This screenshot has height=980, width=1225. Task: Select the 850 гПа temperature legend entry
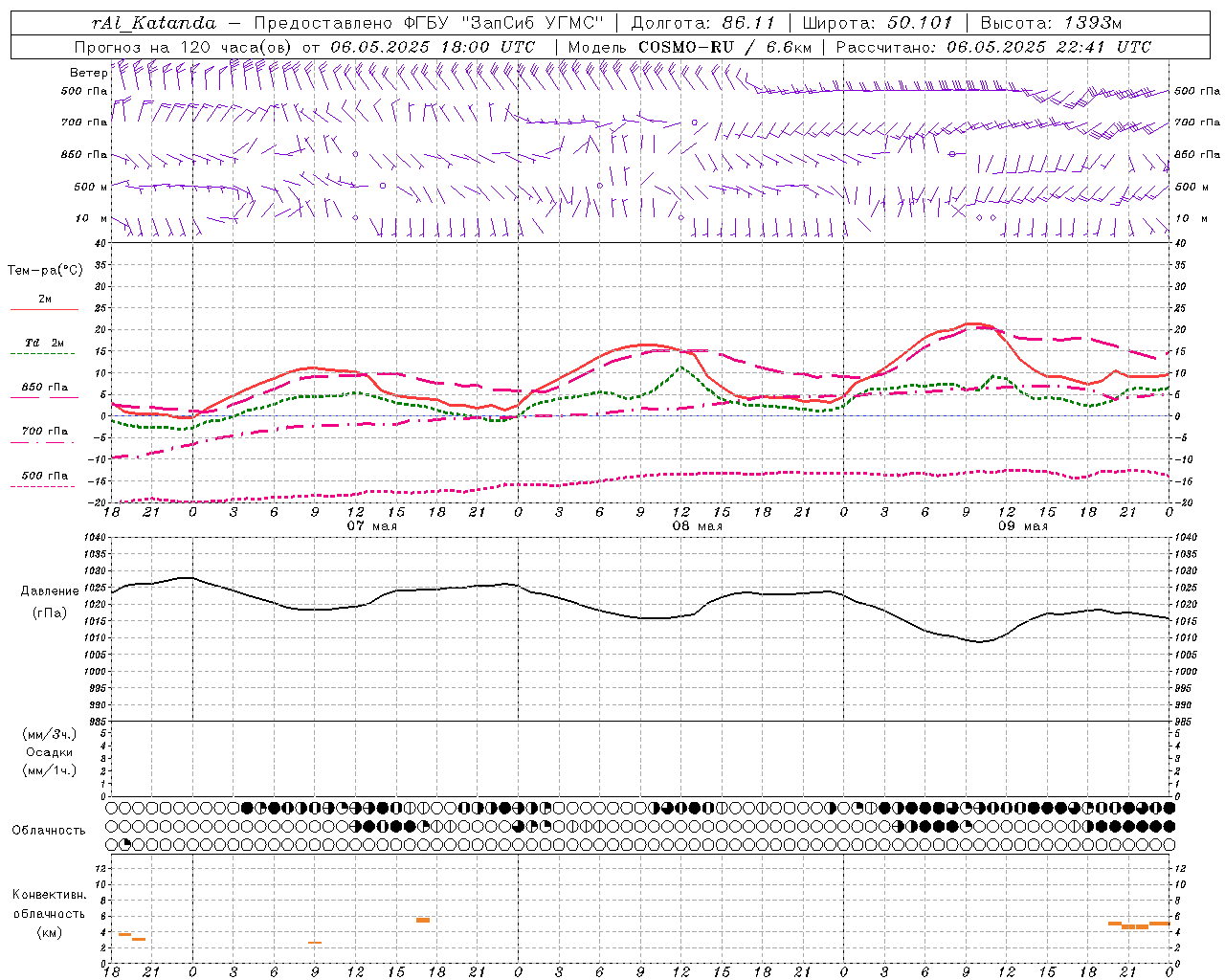tap(45, 387)
